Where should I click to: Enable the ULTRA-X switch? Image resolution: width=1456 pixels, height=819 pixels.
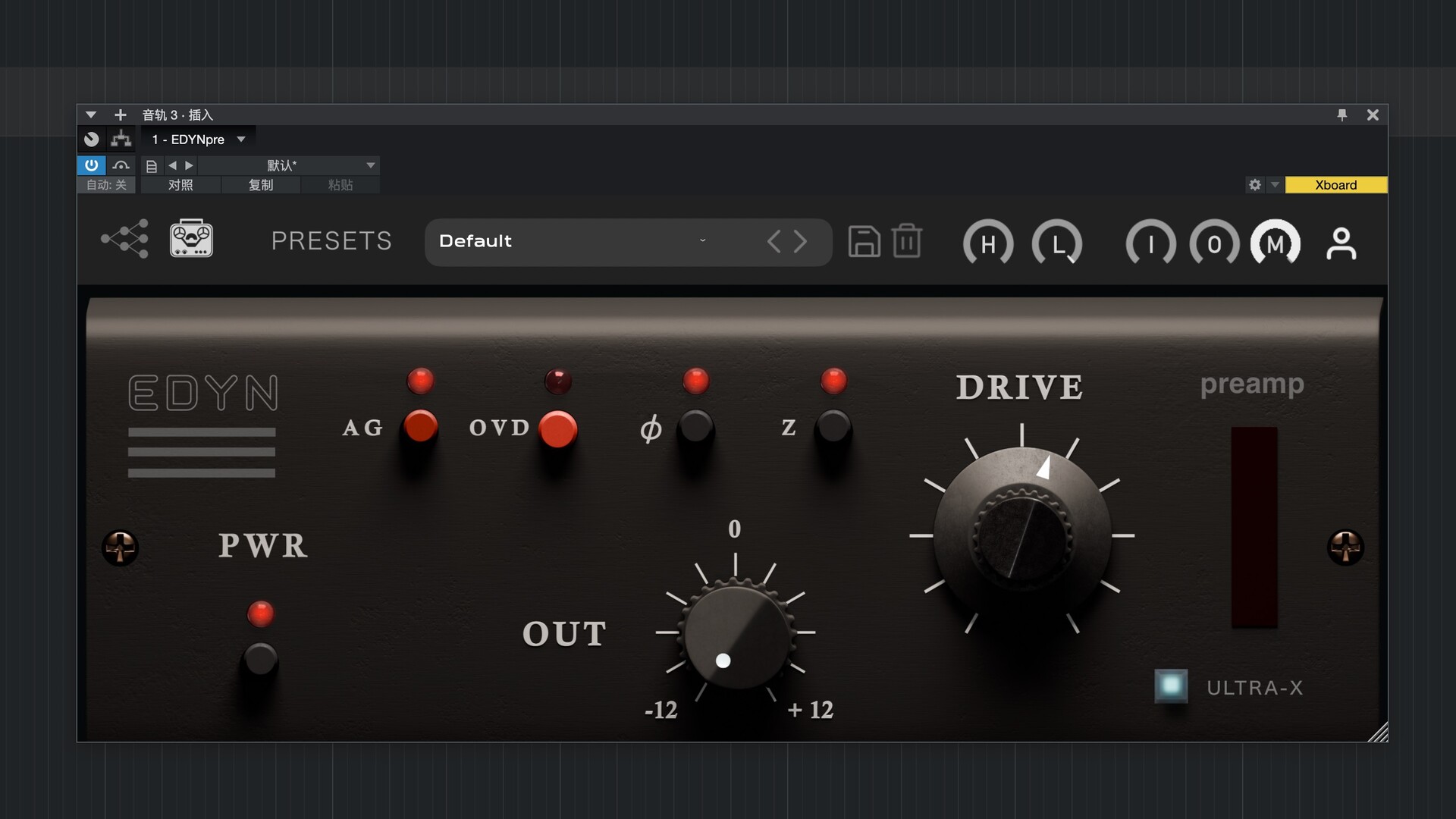click(x=1171, y=686)
